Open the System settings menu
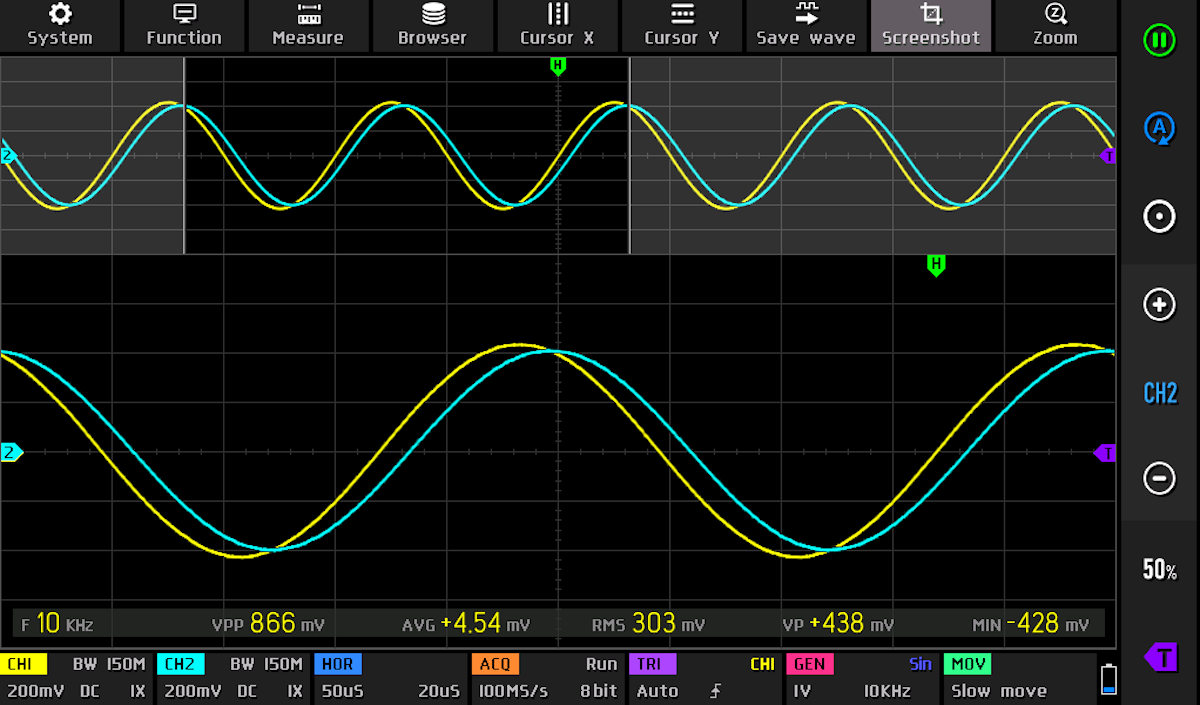1200x705 pixels. [60, 26]
